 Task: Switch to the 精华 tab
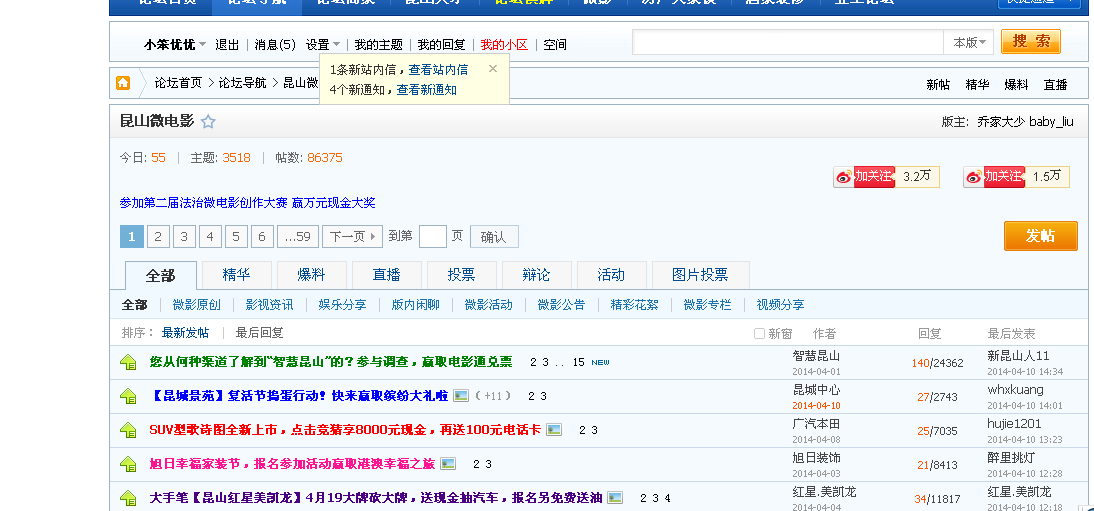pyautogui.click(x=237, y=275)
